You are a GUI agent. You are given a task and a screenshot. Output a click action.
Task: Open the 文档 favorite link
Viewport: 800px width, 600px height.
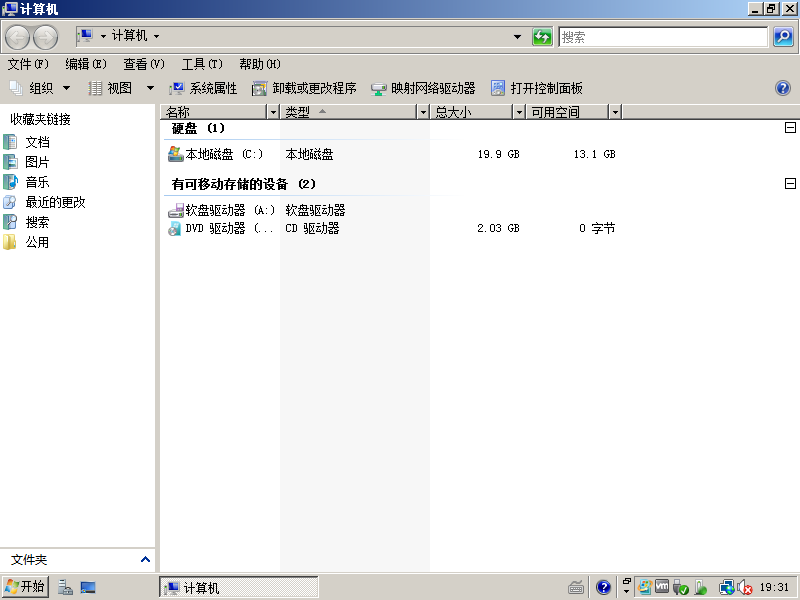point(27,142)
